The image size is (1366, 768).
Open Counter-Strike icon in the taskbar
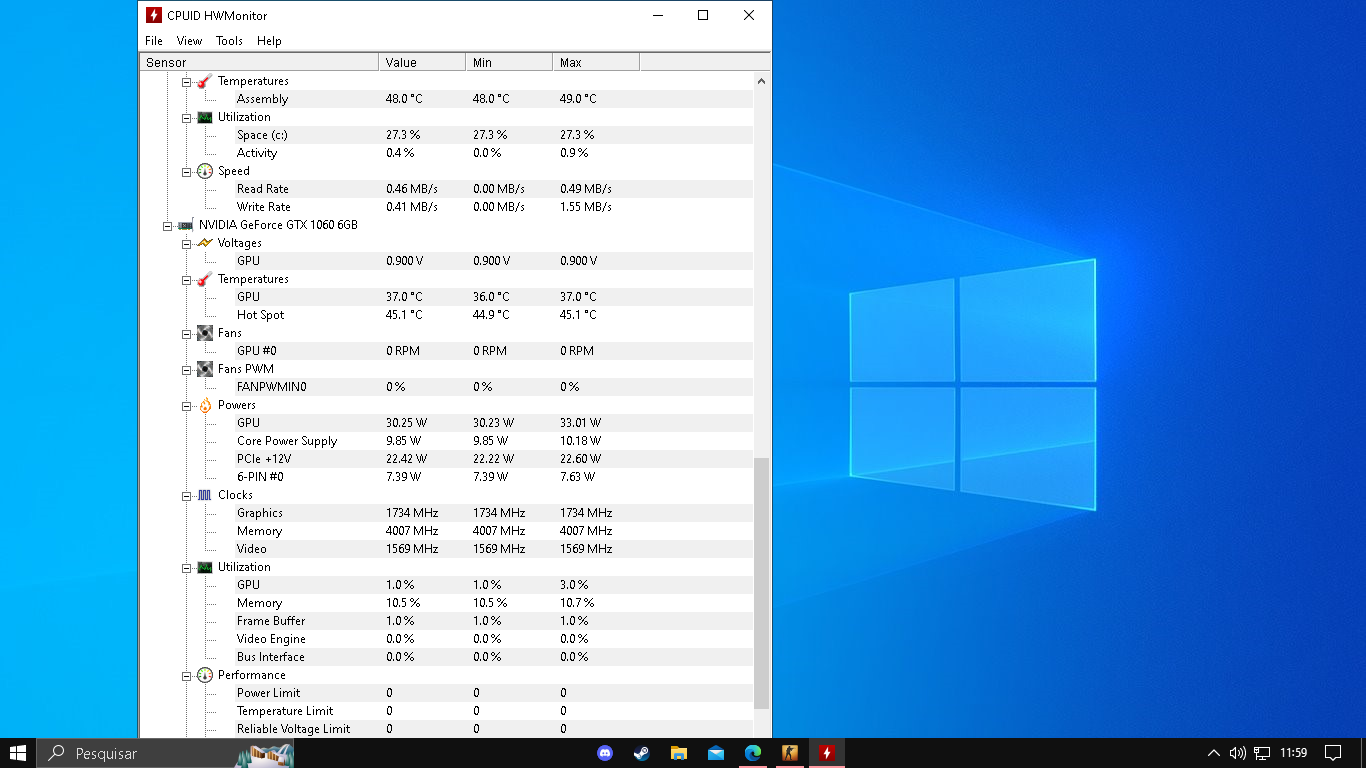tap(790, 753)
